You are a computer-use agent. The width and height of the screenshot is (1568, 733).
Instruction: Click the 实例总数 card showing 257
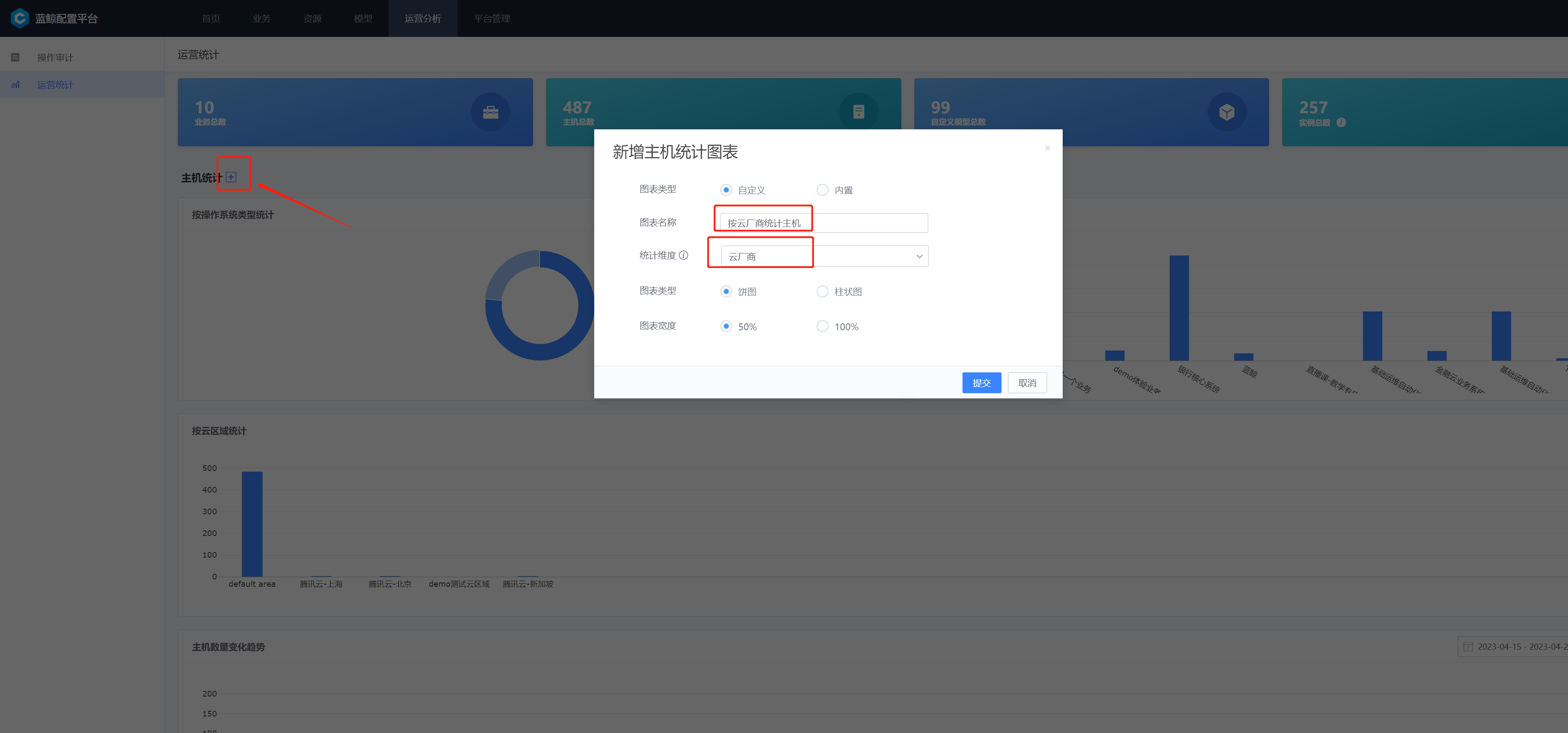click(x=1424, y=112)
